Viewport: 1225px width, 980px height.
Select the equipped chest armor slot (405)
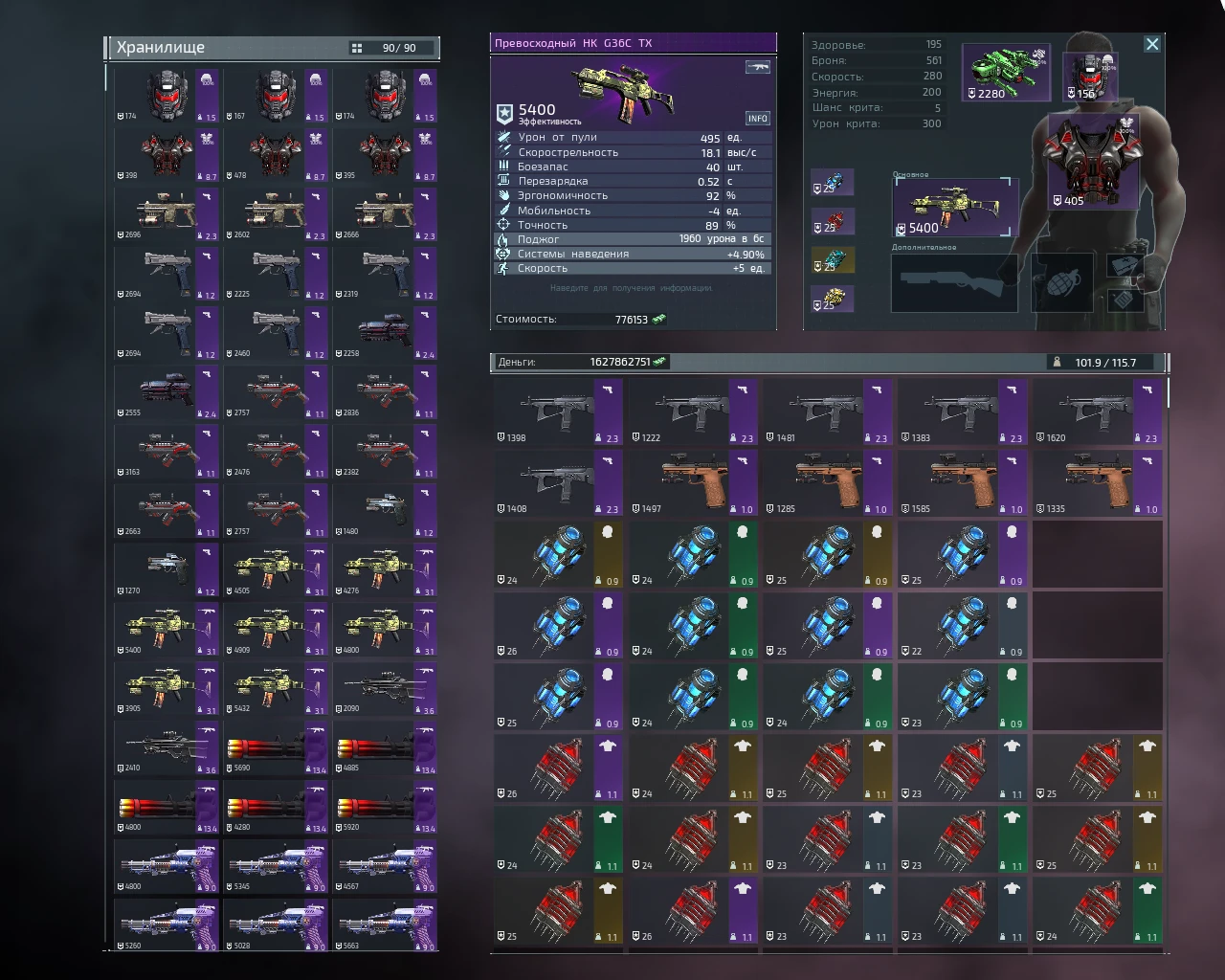tap(1092, 161)
